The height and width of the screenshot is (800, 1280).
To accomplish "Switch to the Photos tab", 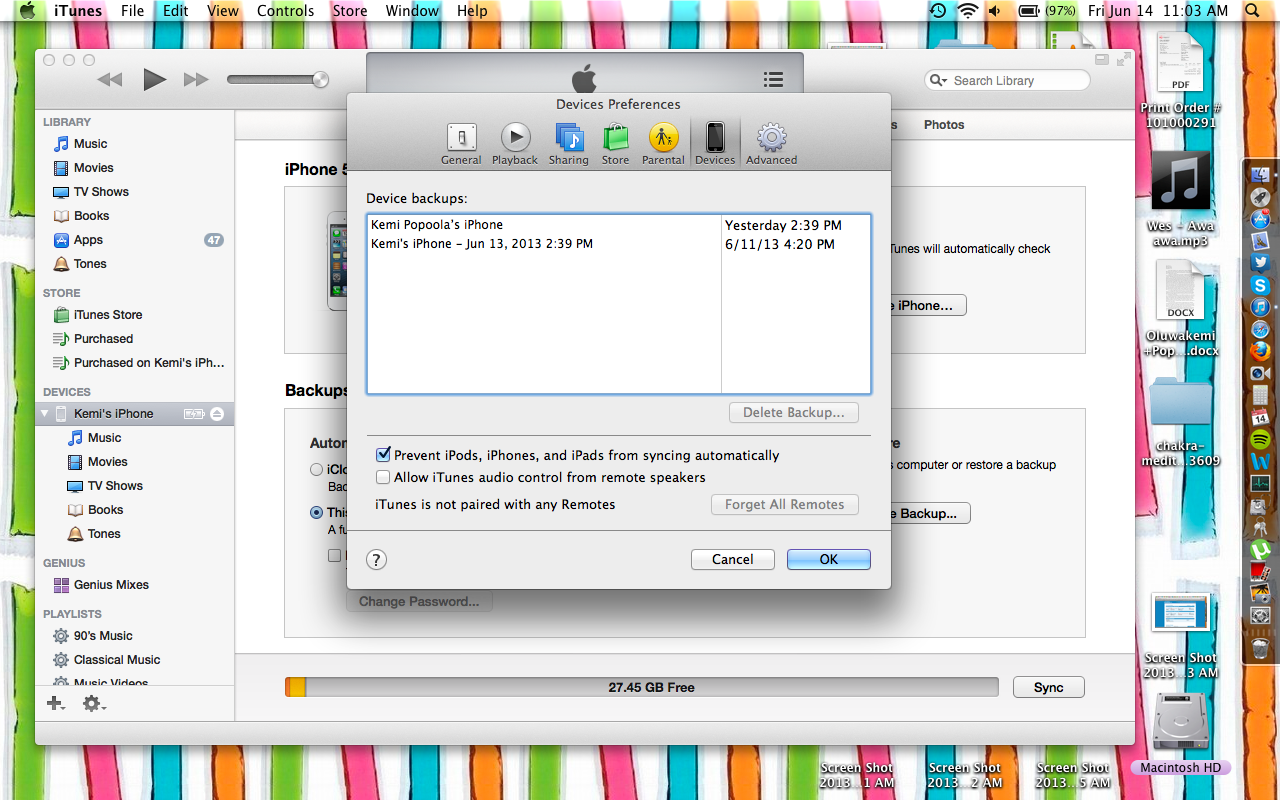I will (944, 125).
